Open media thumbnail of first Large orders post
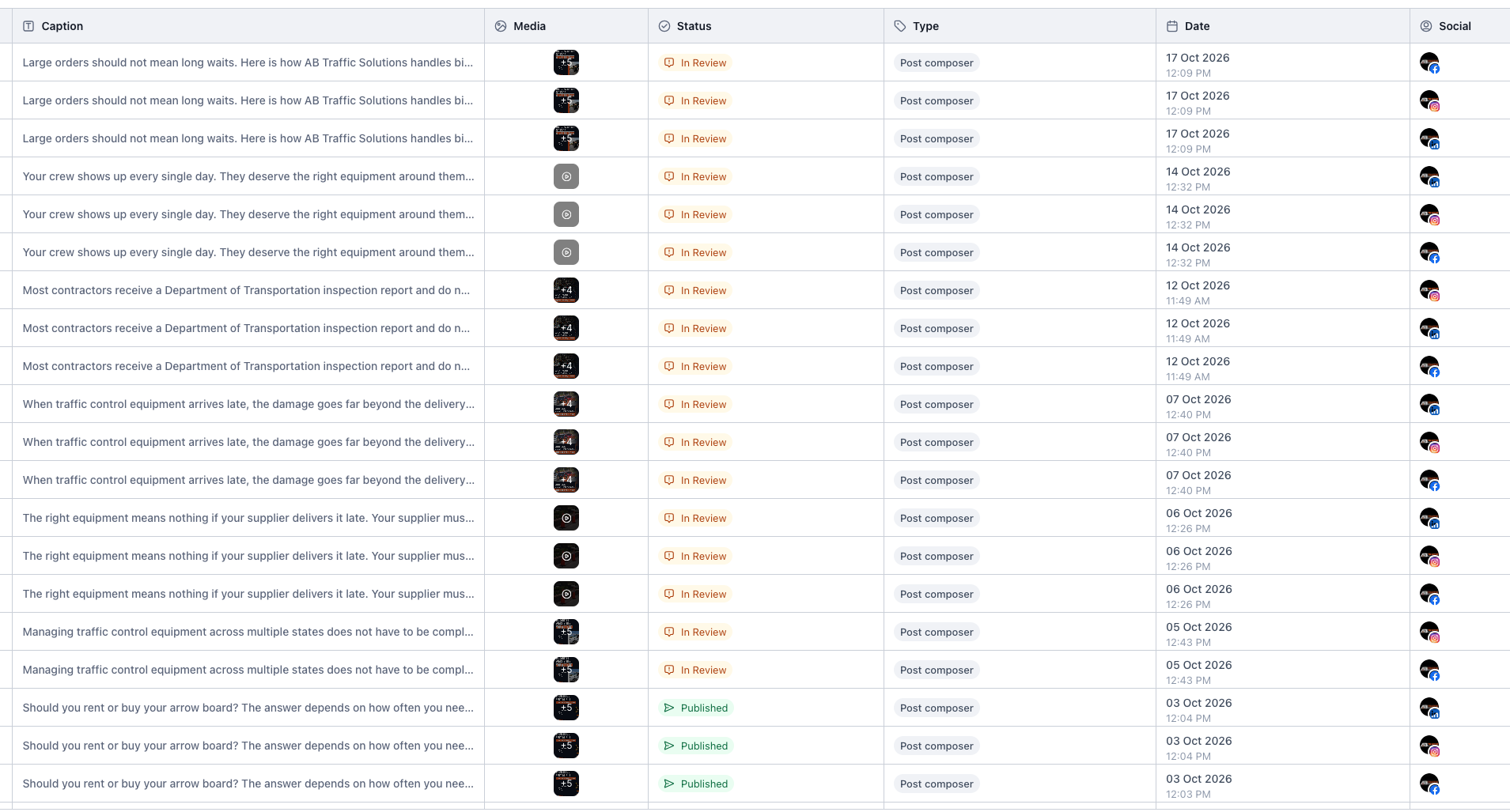 (x=566, y=62)
